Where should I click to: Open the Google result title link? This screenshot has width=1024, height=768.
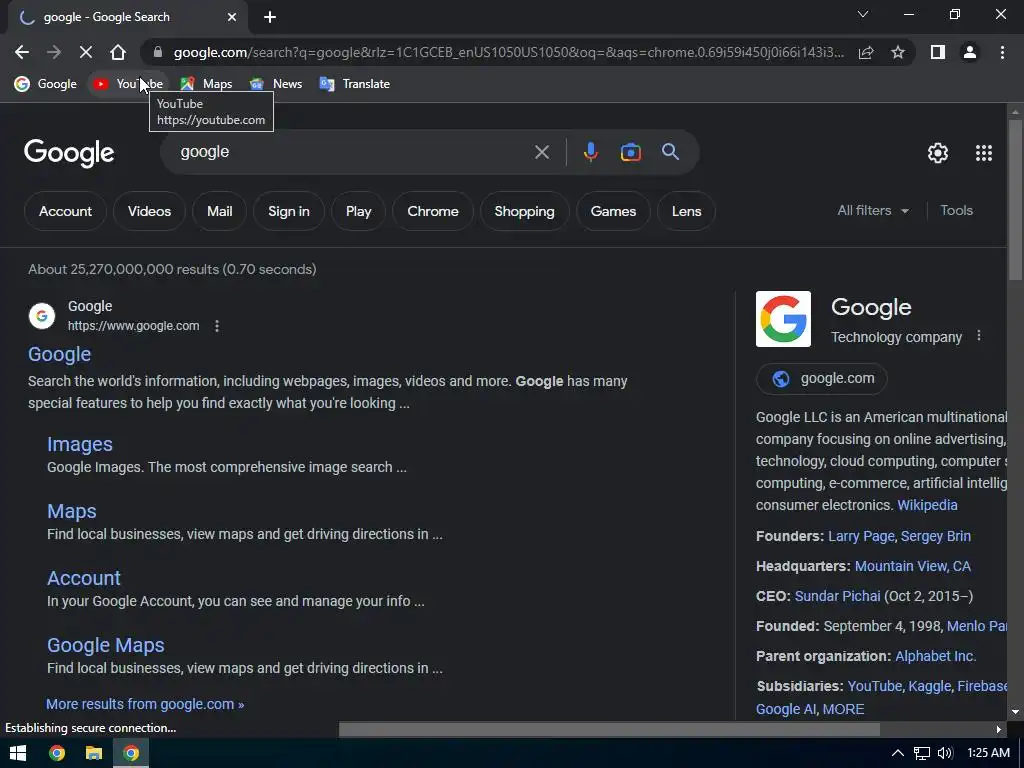pyautogui.click(x=59, y=354)
